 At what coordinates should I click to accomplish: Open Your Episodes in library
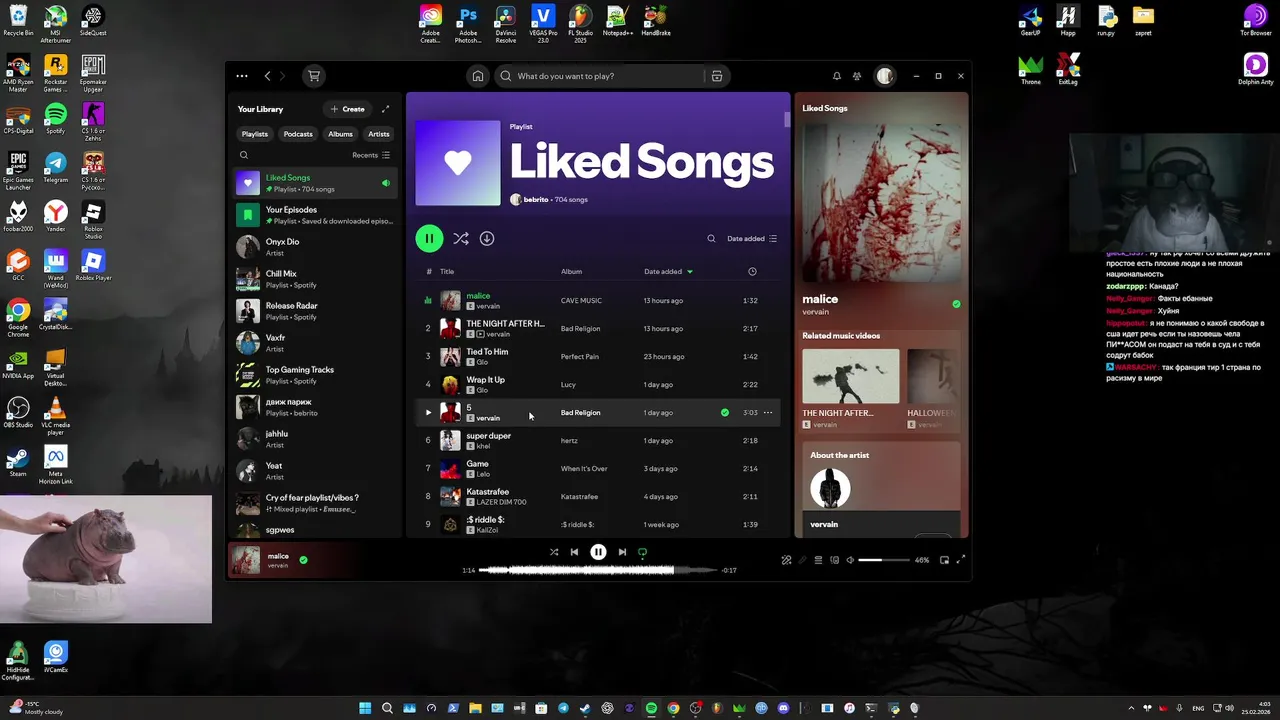tap(315, 215)
